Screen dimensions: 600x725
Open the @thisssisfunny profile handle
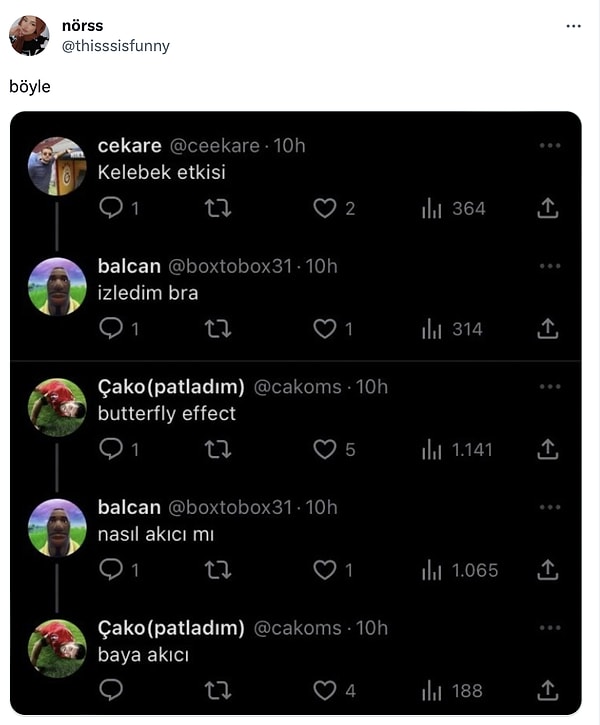pos(116,46)
